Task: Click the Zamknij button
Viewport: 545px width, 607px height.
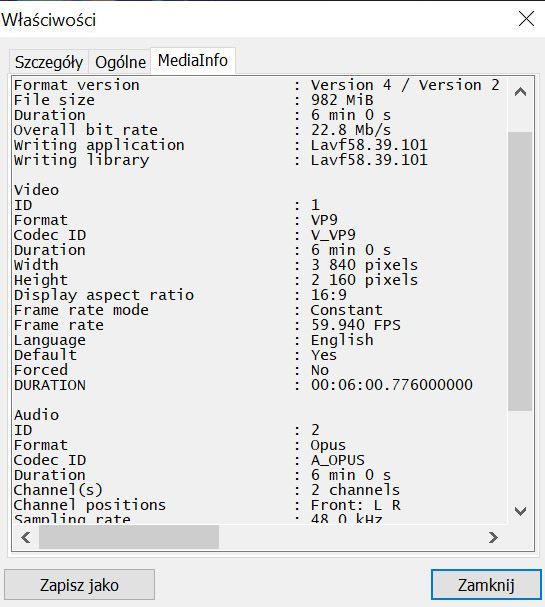Action: pyautogui.click(x=486, y=585)
